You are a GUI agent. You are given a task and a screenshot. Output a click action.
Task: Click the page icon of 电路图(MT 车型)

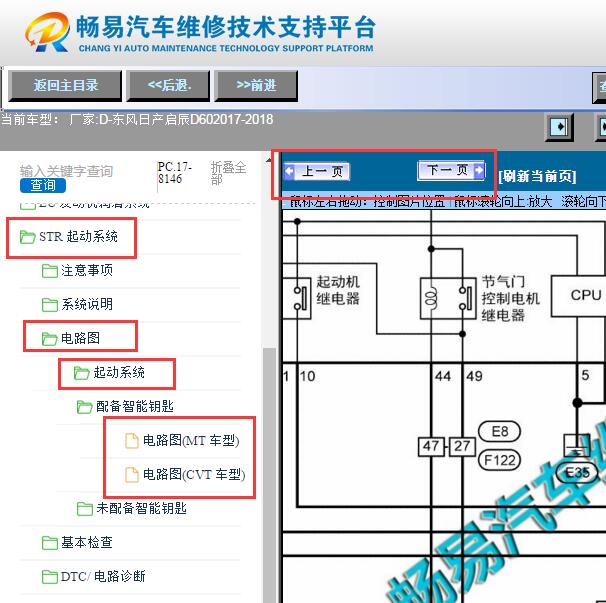(132, 441)
